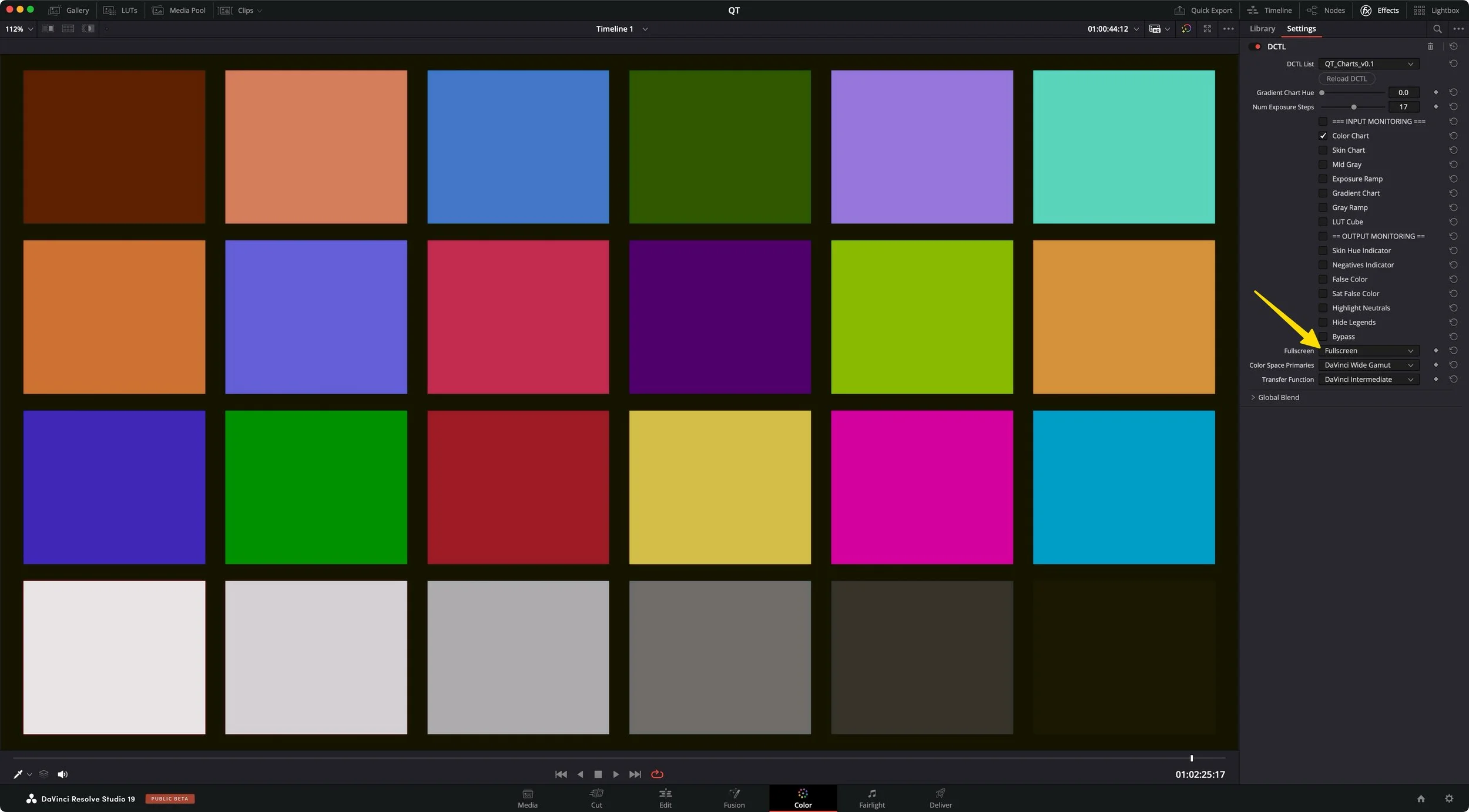
Task: Uncheck the Color Chart checkbox
Action: pos(1323,136)
